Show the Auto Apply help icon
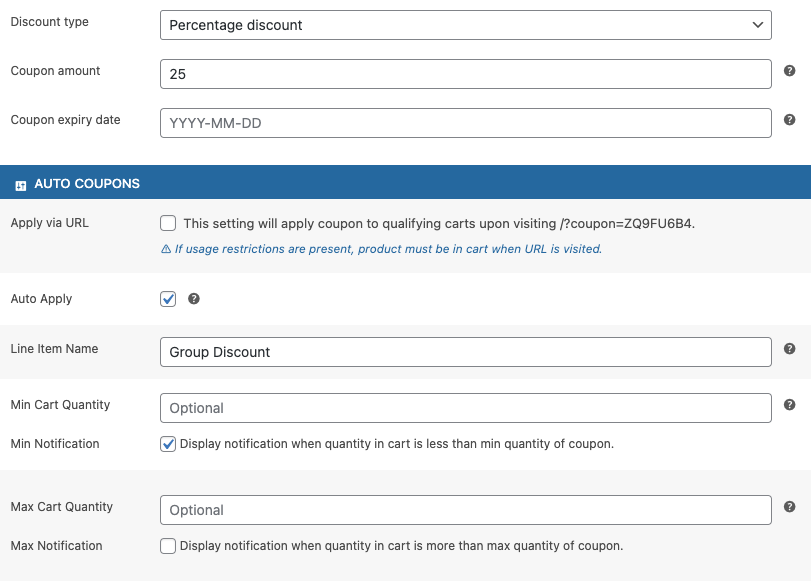The height and width of the screenshot is (581, 811). pos(193,299)
